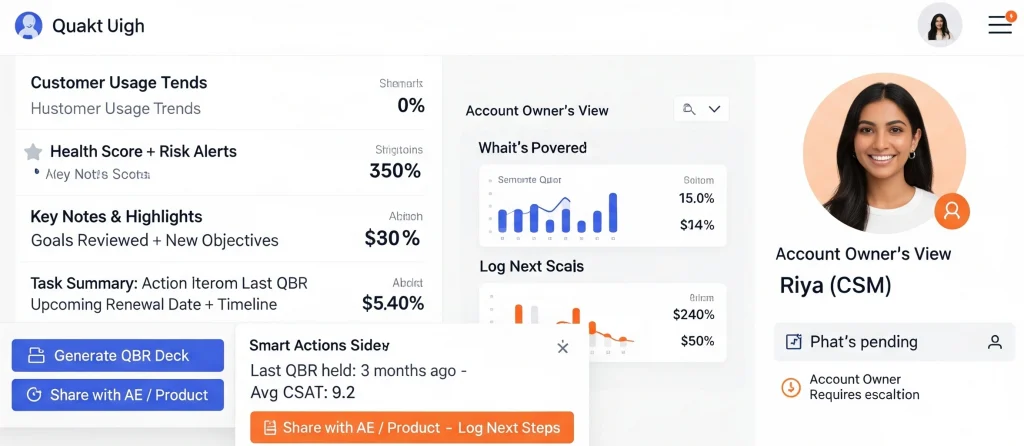Click the search icon beside Account Owner's View
Screen dimensions: 1024x446
click(x=688, y=109)
